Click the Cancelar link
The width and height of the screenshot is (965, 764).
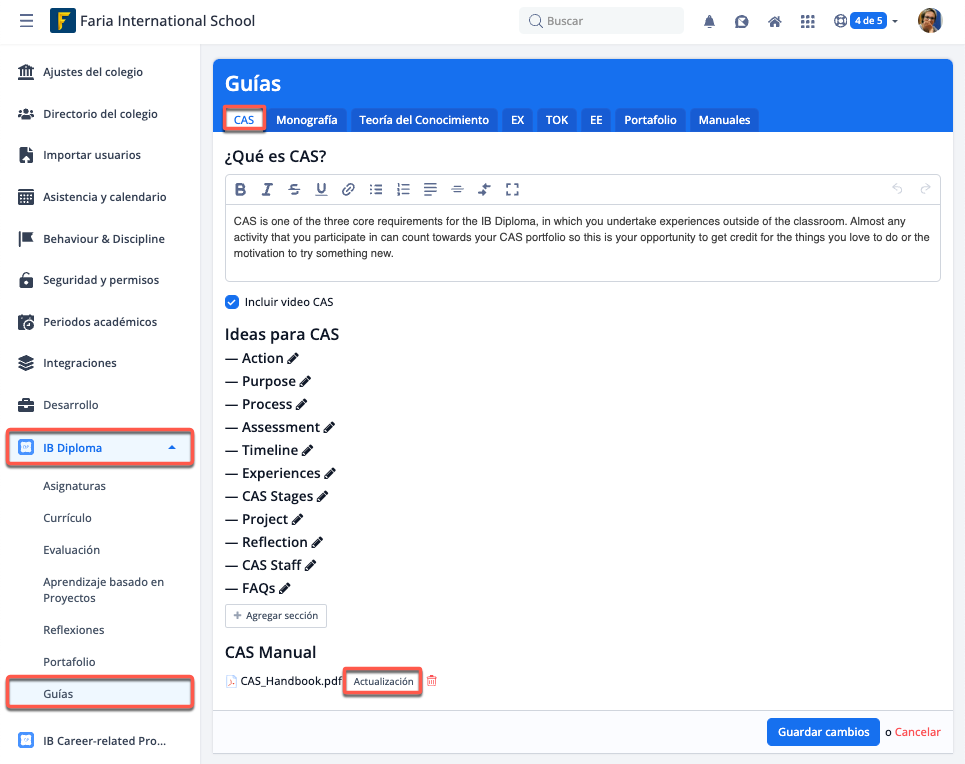(917, 732)
